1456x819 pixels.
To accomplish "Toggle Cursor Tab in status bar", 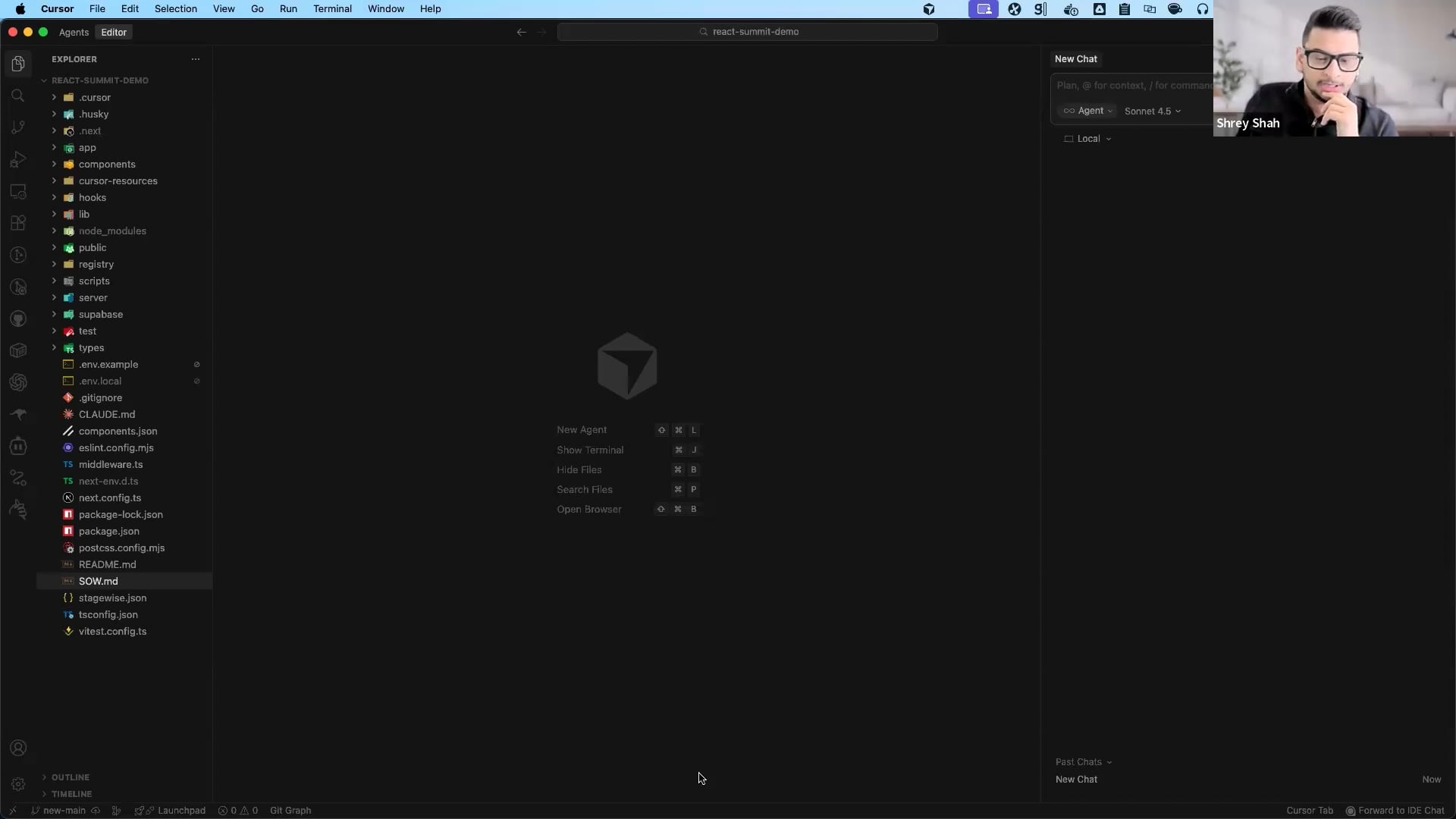I will click(1309, 811).
